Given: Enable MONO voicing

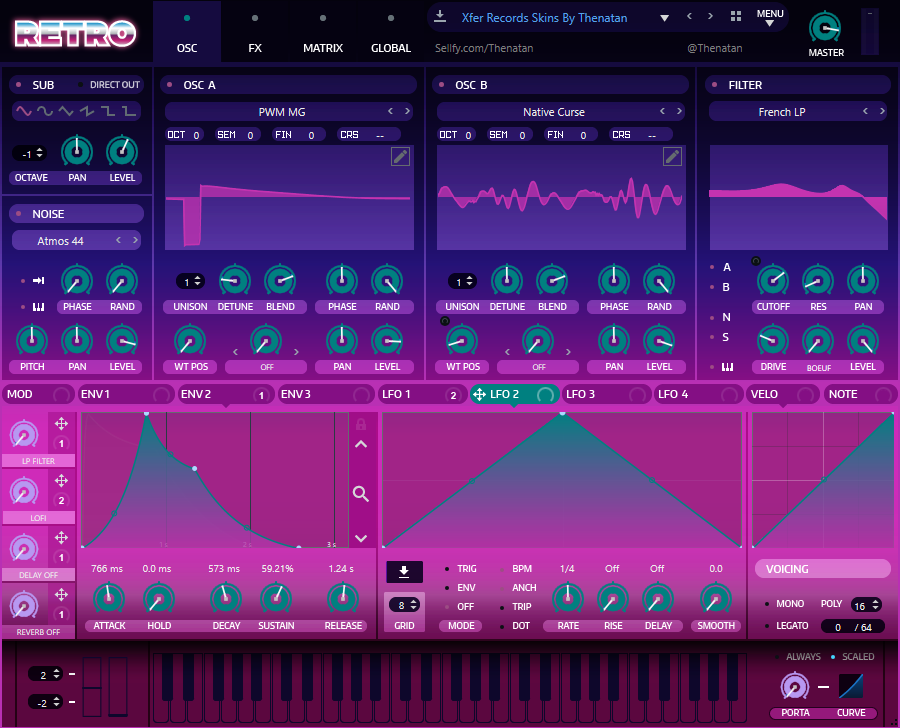Looking at the screenshot, I should [767, 604].
